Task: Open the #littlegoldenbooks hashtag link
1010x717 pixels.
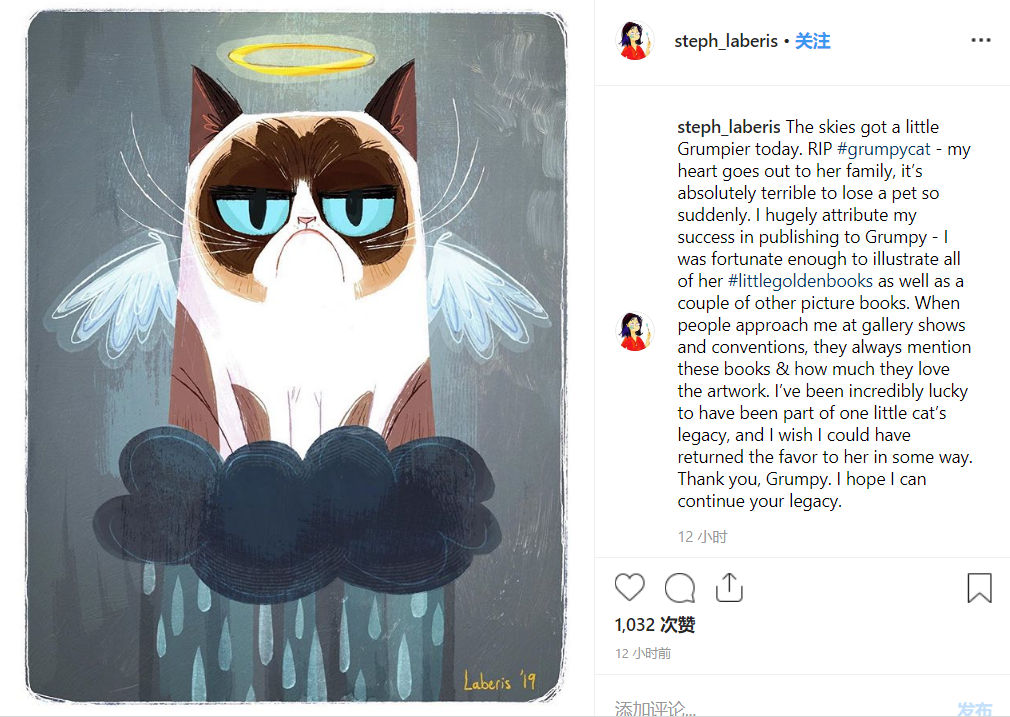Action: [800, 281]
